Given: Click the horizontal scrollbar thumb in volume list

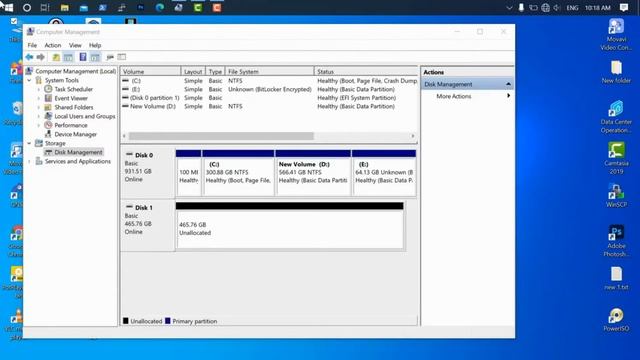Looking at the screenshot, I should click(x=221, y=136).
